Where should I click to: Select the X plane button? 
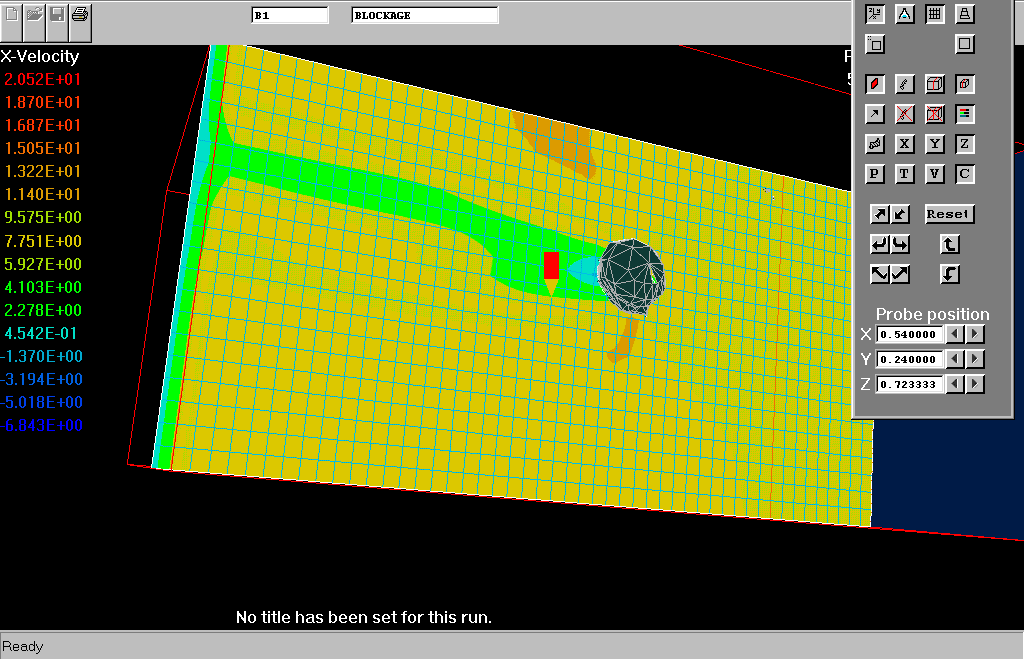(x=904, y=144)
